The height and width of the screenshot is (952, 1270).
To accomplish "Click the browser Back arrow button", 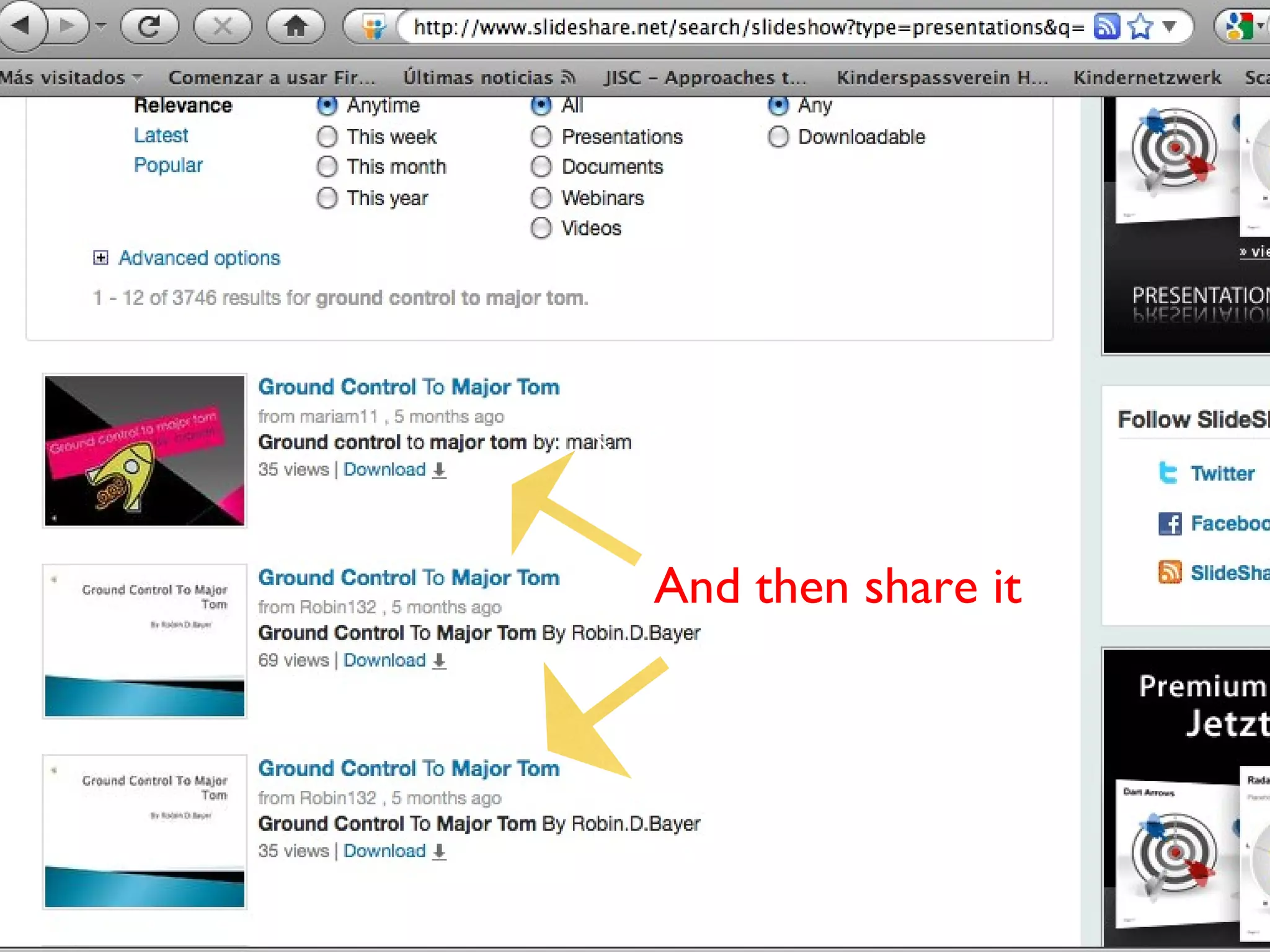I will [x=21, y=26].
